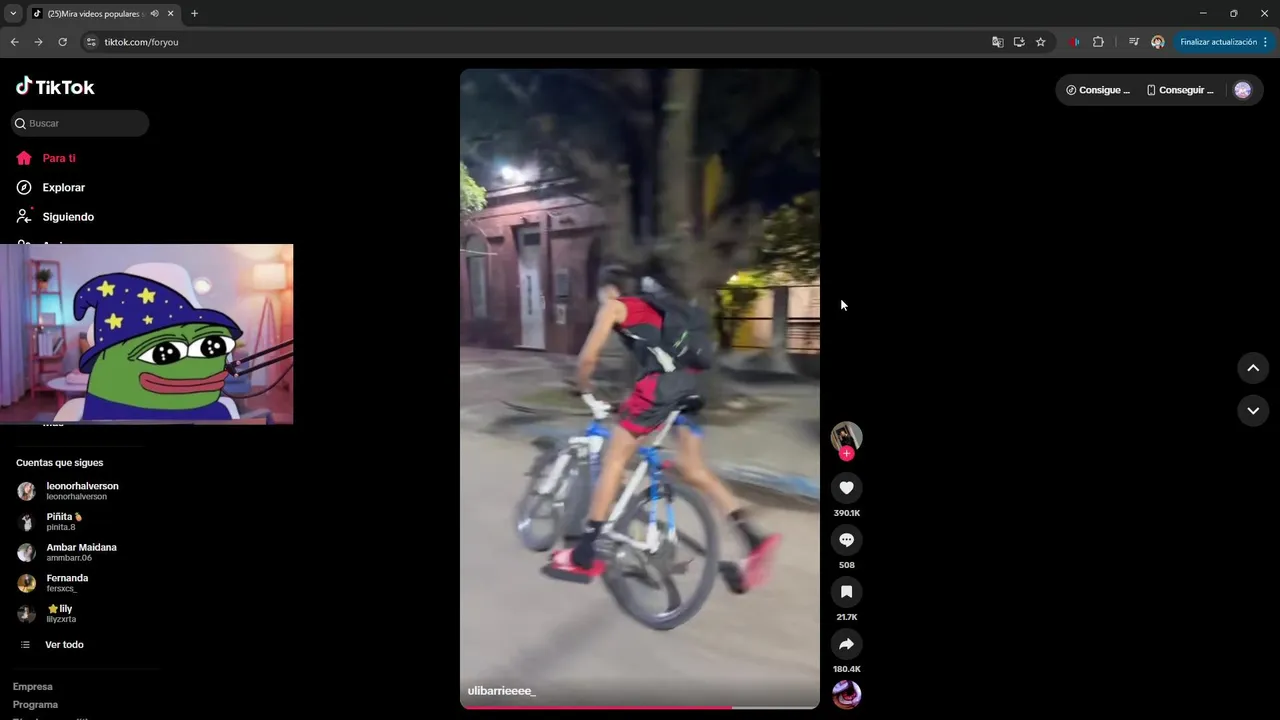1280x720 pixels.
Task: Follow creator with the red plus badge
Action: [x=846, y=454]
